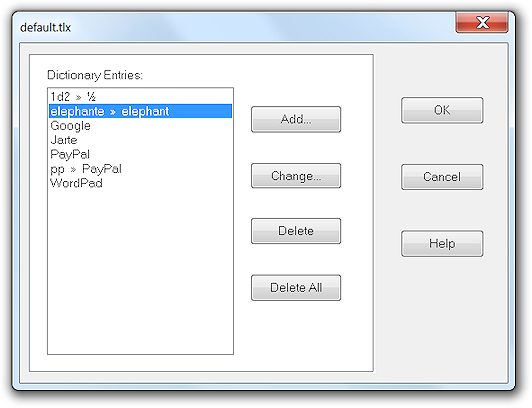Open Help for this dialog
The height and width of the screenshot is (408, 532).
[x=442, y=244]
